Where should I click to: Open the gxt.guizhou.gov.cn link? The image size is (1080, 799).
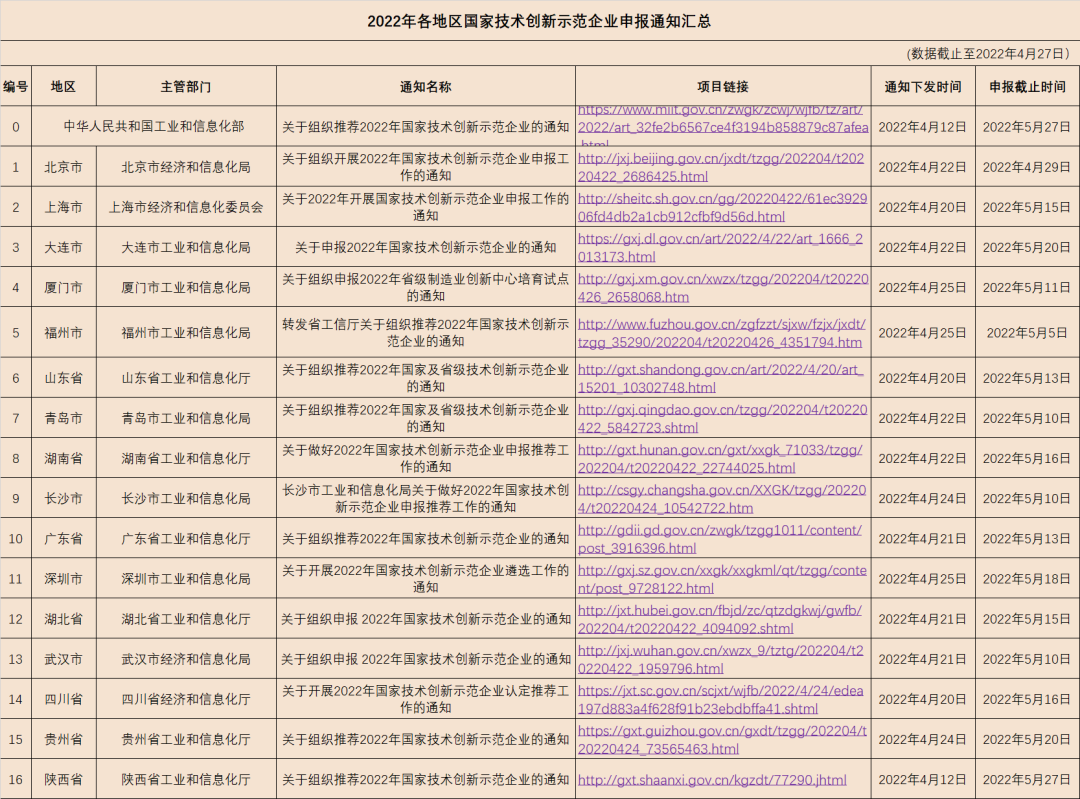722,740
